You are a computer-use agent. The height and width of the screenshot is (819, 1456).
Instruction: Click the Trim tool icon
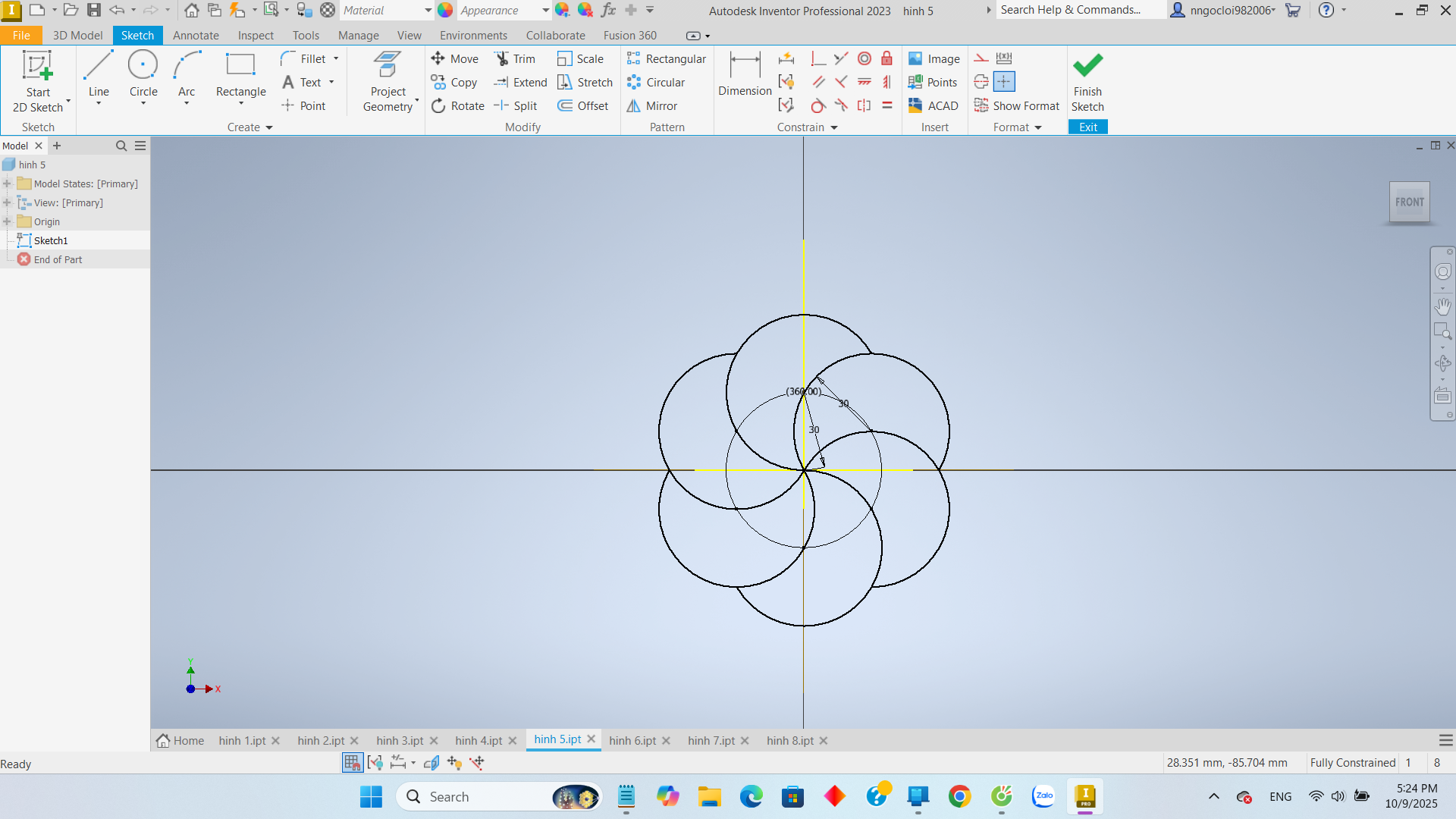(502, 59)
